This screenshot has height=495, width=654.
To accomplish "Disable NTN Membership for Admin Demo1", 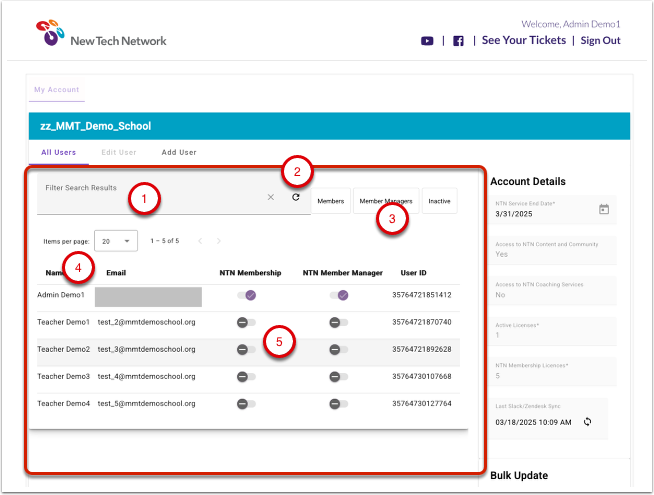I will tap(246, 295).
